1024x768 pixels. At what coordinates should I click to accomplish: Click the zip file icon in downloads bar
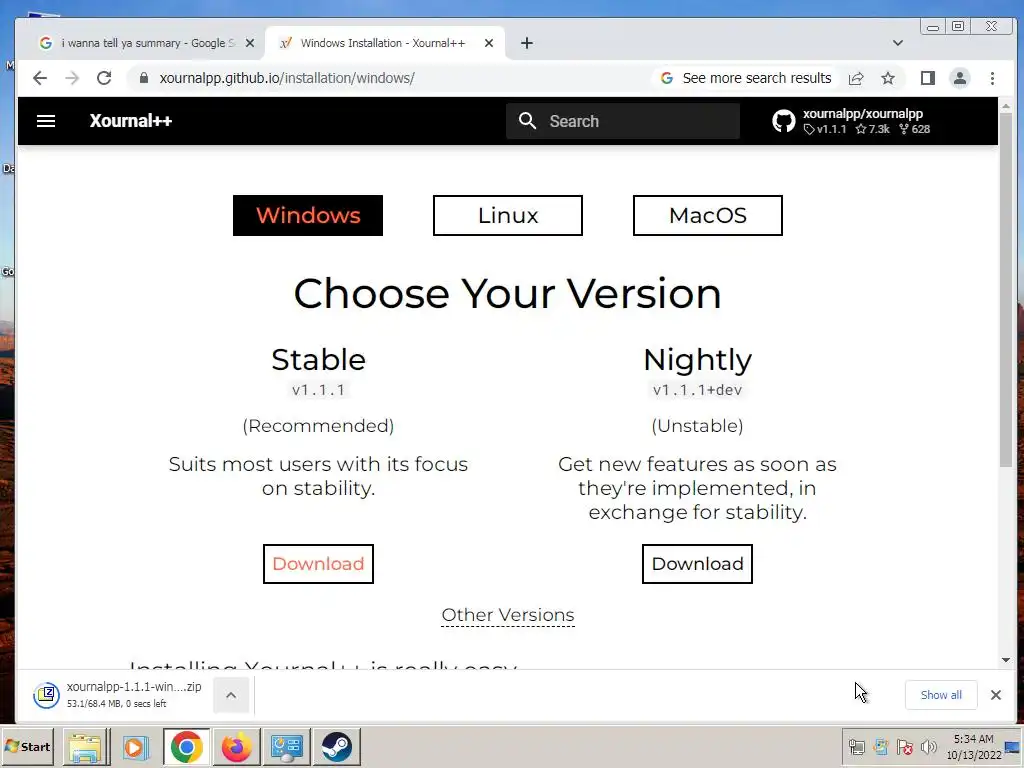(46, 694)
